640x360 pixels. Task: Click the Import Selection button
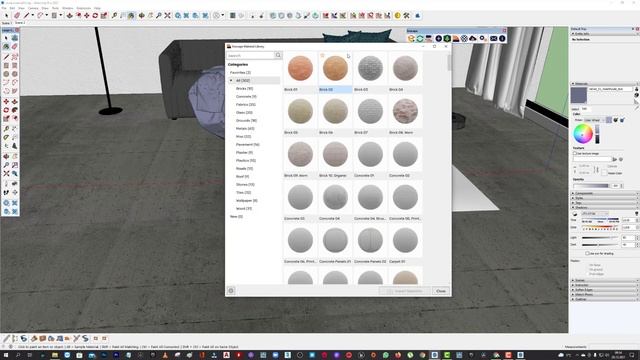404,291
